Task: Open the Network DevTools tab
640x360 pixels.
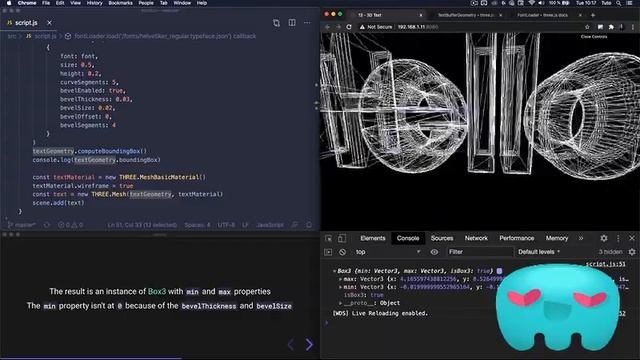Action: tap(476, 238)
